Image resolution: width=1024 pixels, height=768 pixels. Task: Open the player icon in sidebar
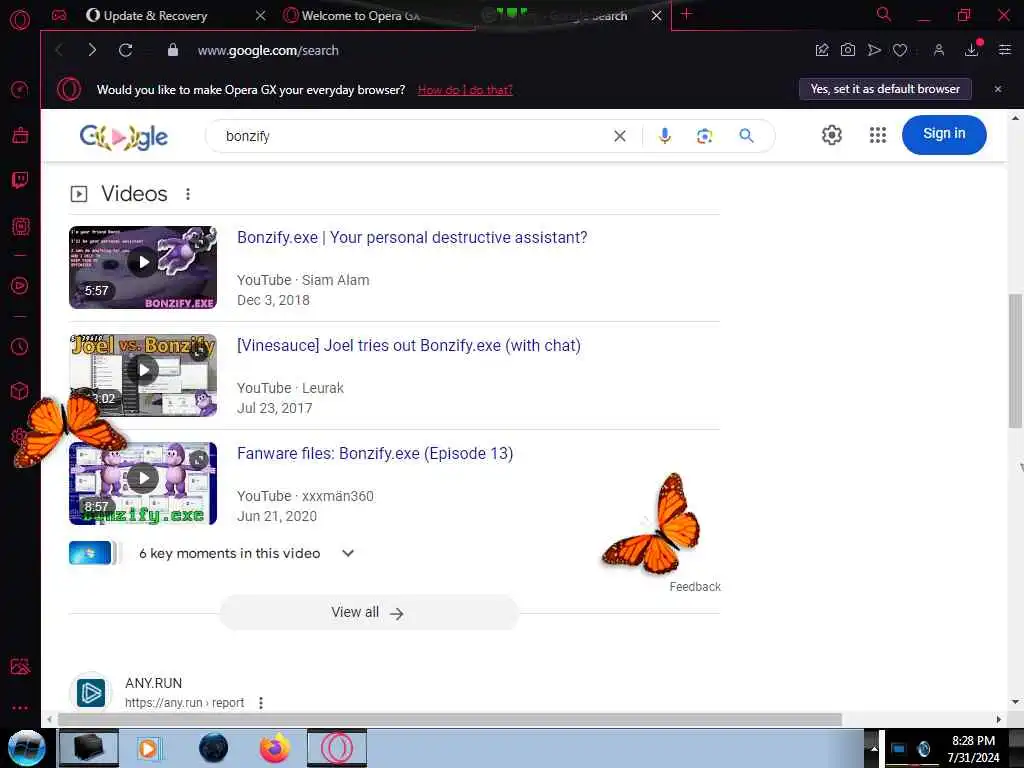pos(20,285)
